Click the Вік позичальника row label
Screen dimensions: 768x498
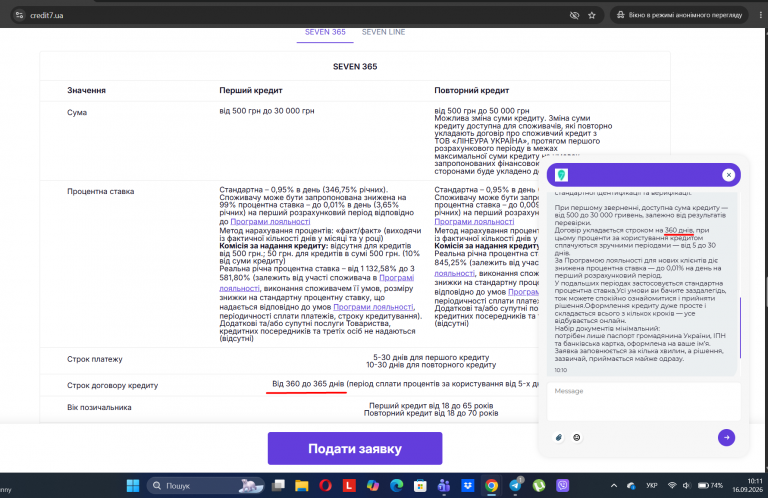point(99,407)
